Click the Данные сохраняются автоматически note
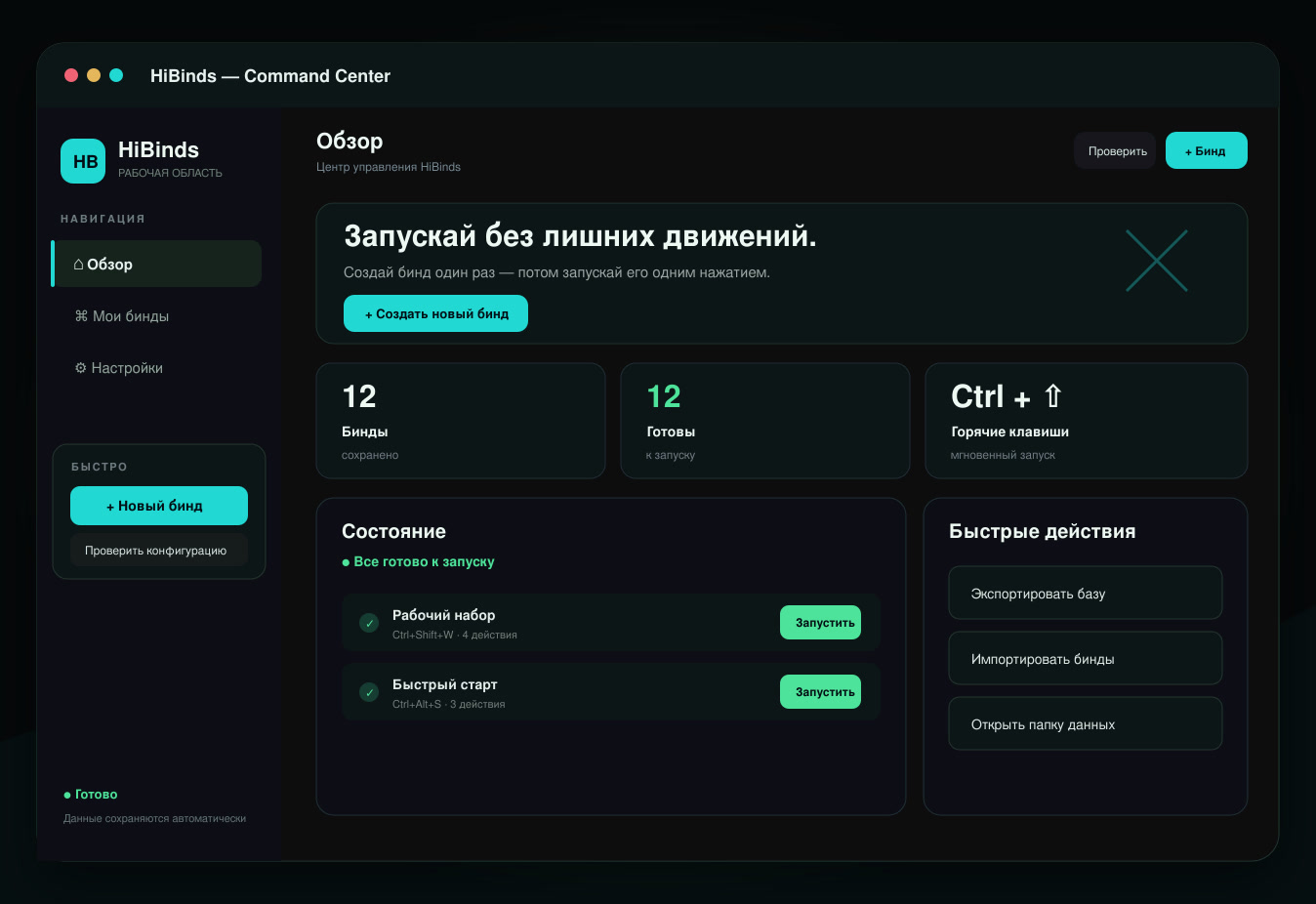 point(155,819)
